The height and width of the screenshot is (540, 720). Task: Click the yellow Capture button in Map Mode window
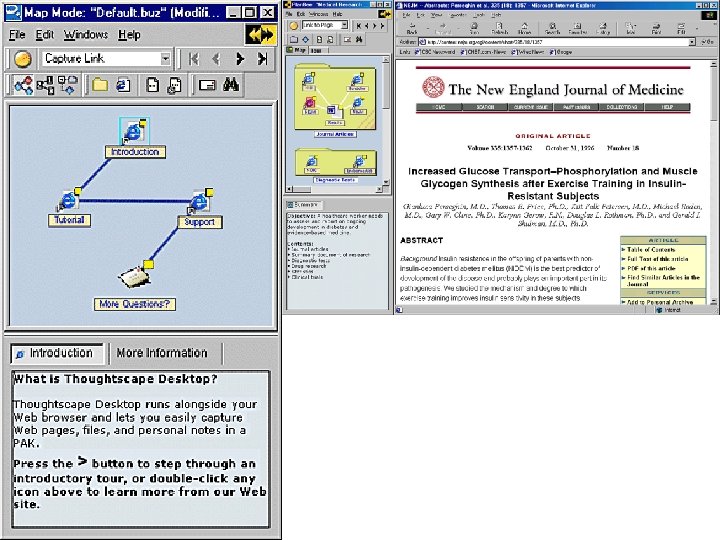click(22, 59)
